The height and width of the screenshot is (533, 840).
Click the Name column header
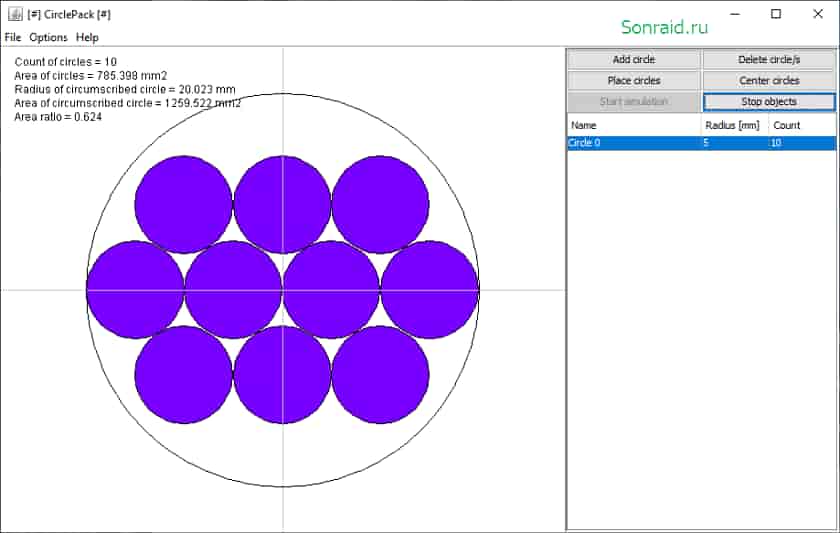click(x=634, y=125)
